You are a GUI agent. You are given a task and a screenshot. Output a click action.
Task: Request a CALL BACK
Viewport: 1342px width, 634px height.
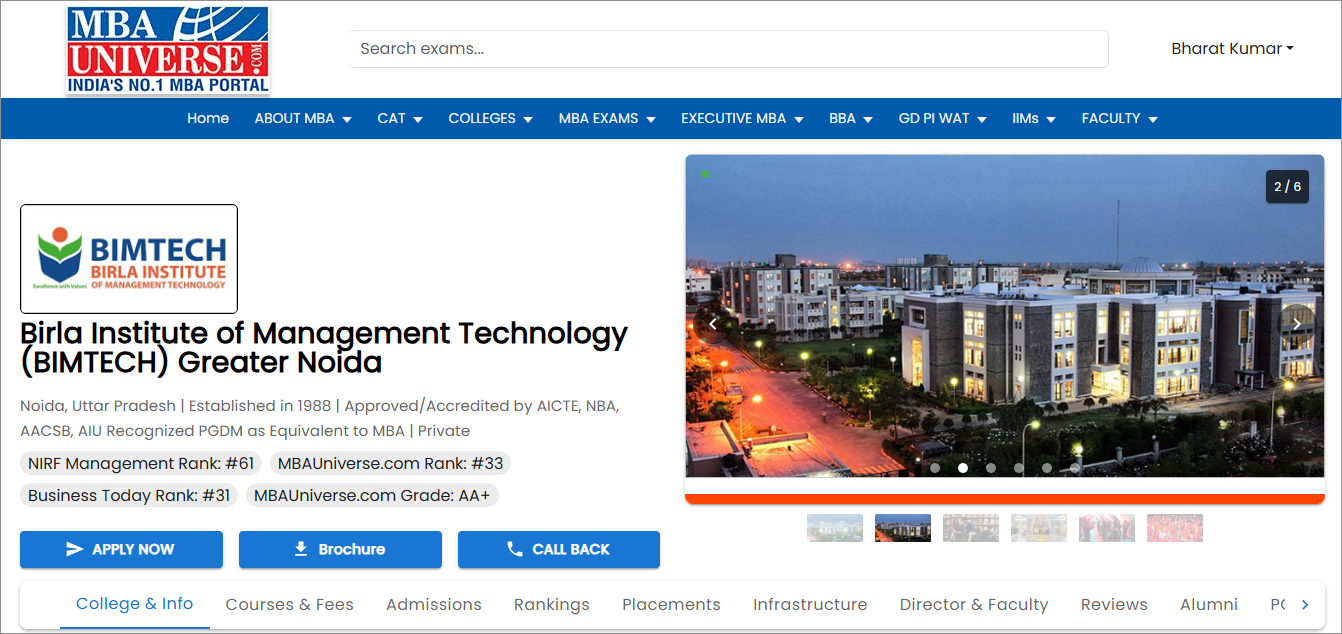click(x=559, y=549)
